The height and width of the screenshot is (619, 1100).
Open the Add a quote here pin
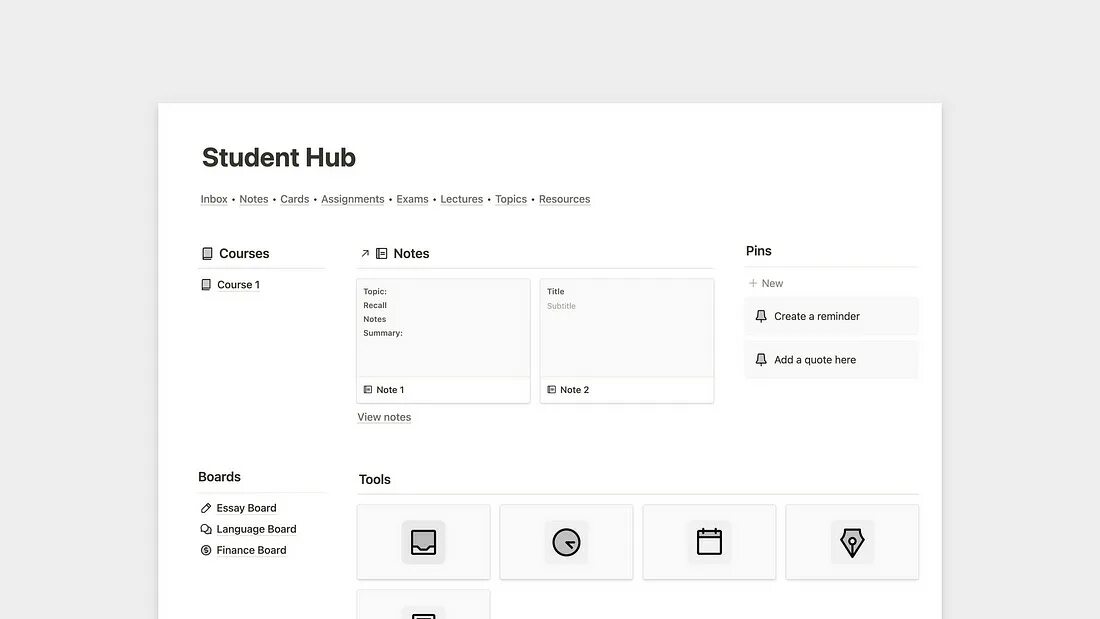pos(832,360)
